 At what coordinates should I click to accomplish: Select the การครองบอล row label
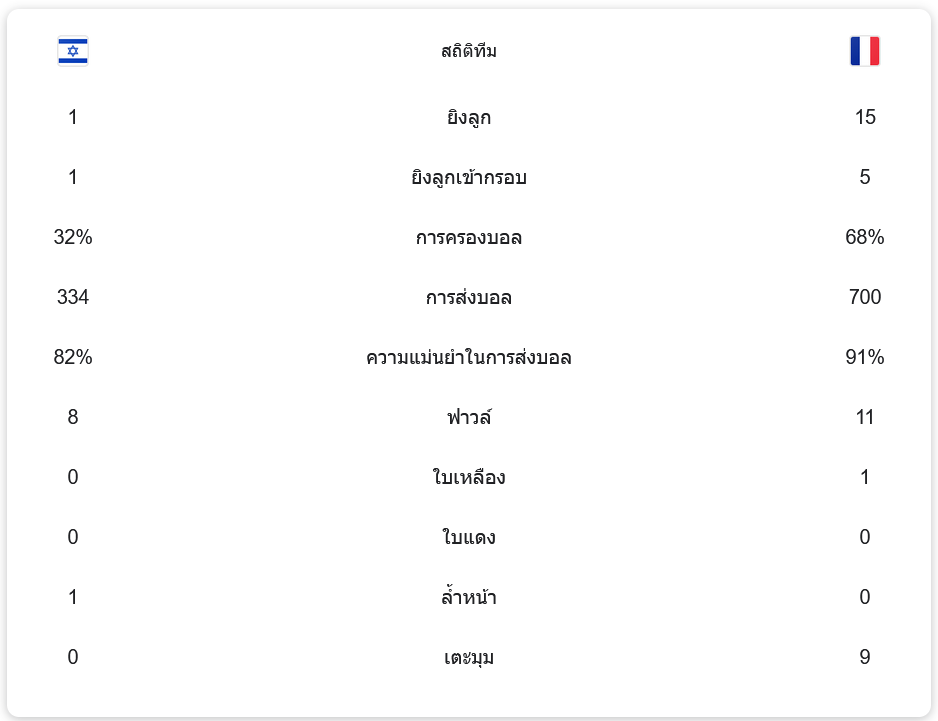coord(468,238)
